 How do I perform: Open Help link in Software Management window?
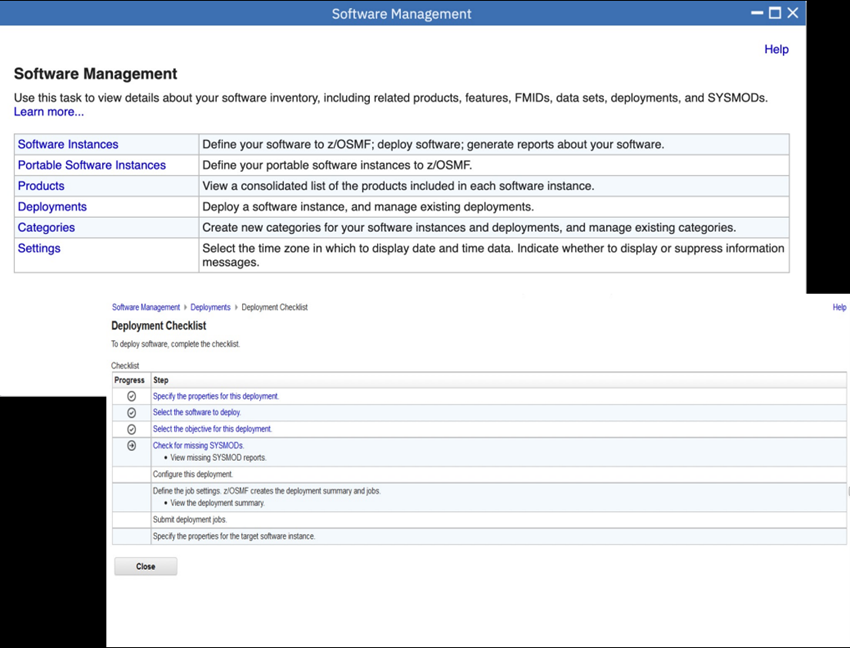click(776, 49)
